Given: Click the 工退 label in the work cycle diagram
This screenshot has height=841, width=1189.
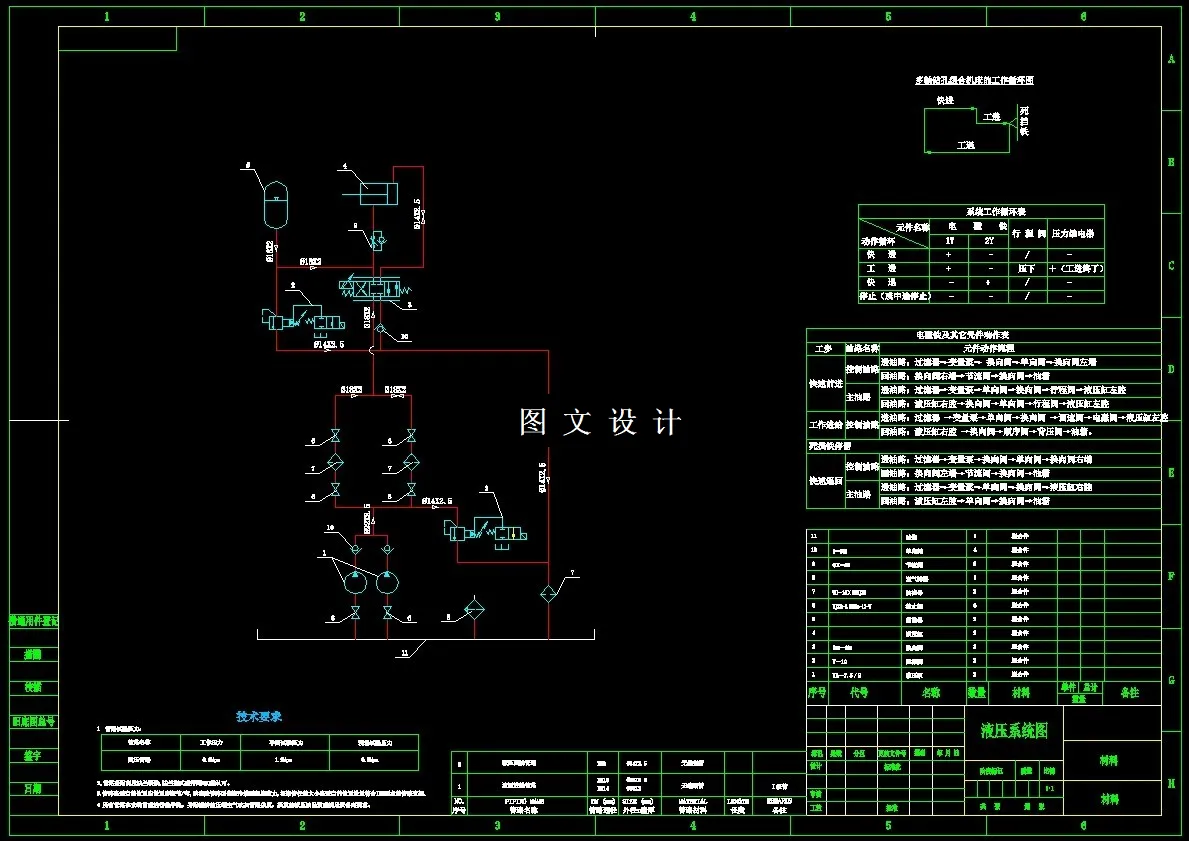Looking at the screenshot, I should click(965, 145).
